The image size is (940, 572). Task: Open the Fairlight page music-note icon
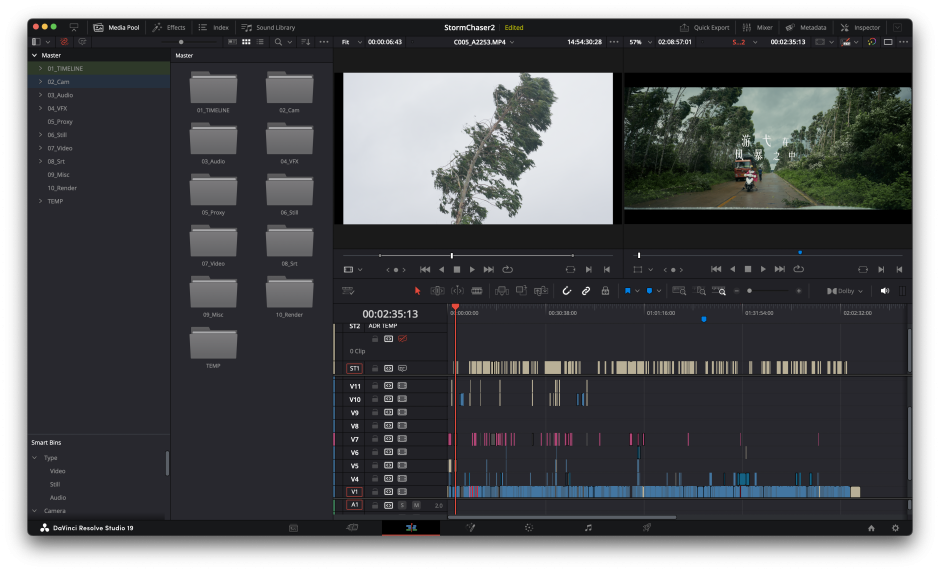coord(588,528)
